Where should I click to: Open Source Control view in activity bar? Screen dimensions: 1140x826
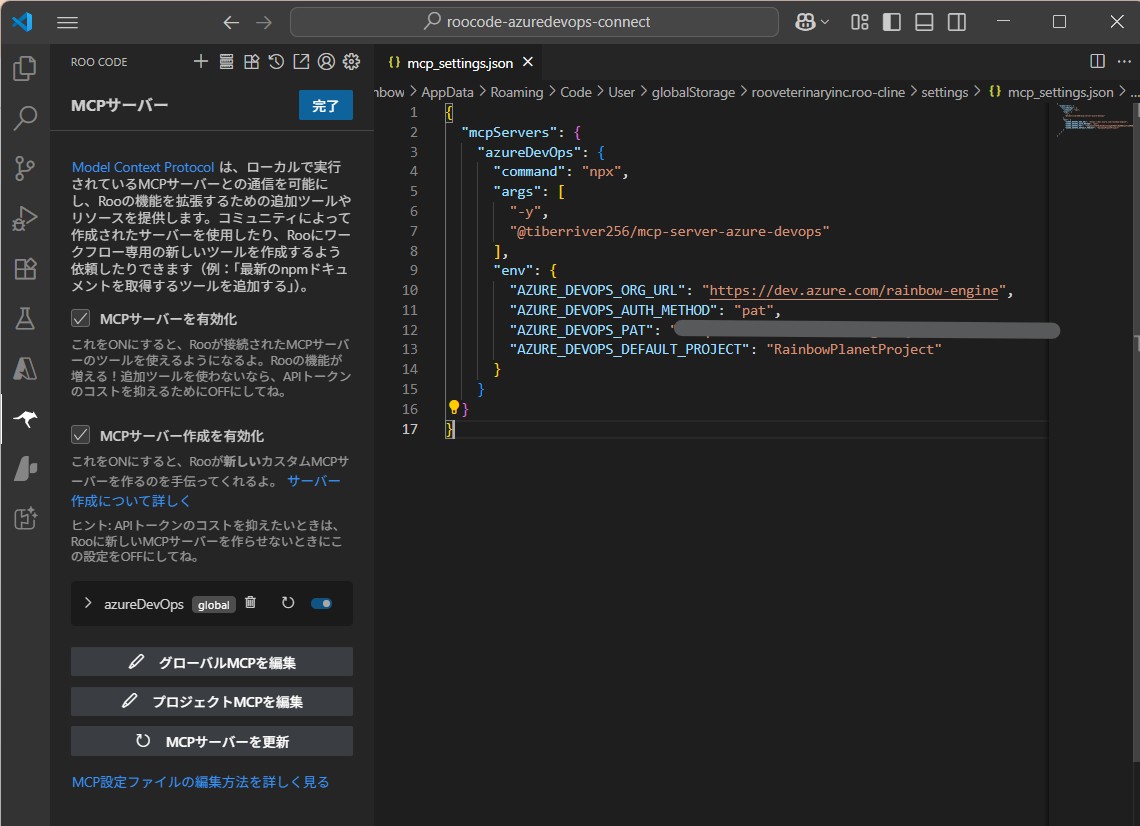pyautogui.click(x=25, y=168)
